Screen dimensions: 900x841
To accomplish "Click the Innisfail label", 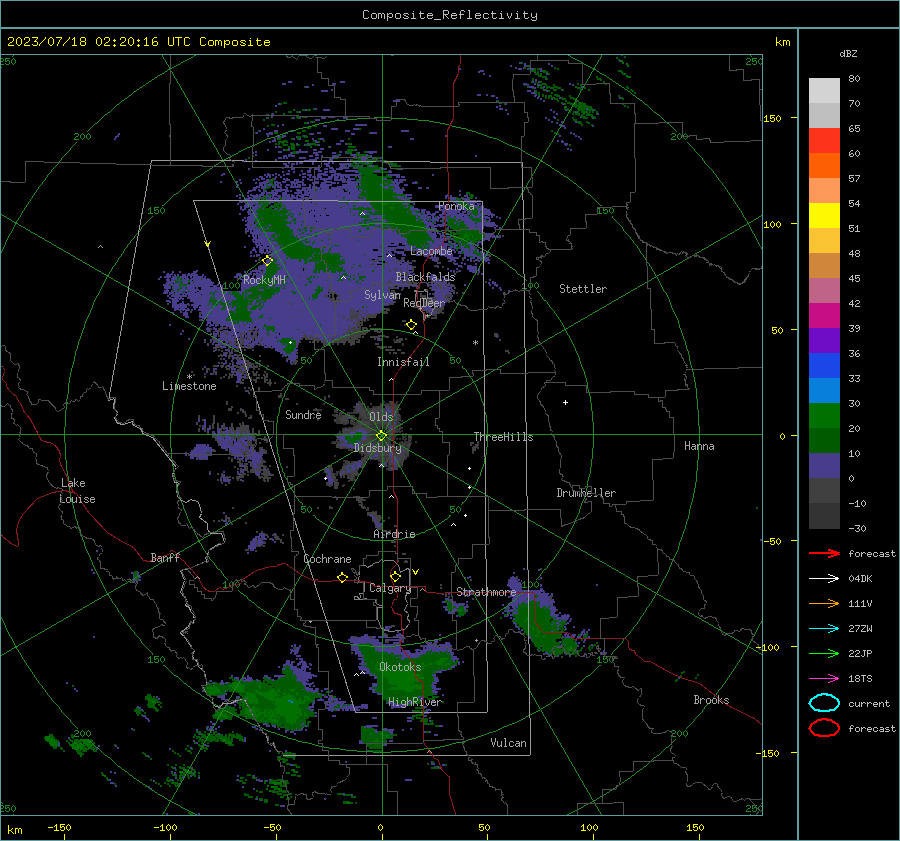I will point(403,362).
